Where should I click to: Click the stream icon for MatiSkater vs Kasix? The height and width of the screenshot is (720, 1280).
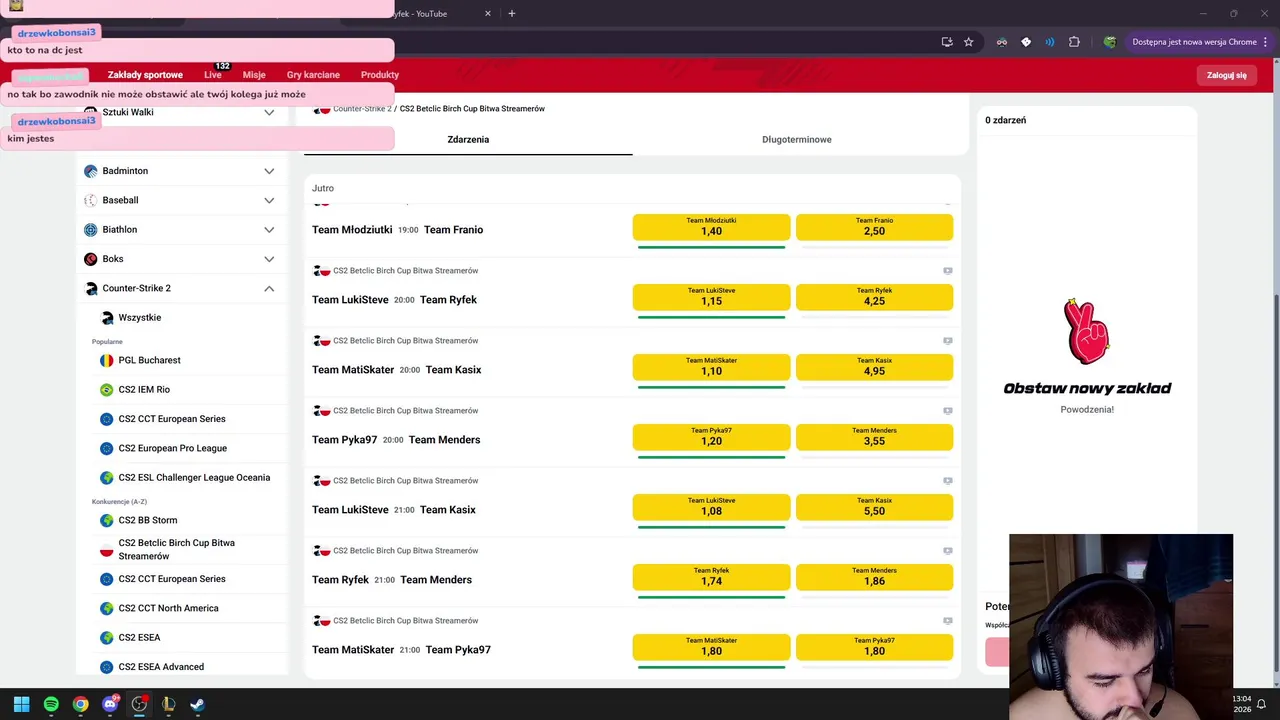click(x=947, y=341)
